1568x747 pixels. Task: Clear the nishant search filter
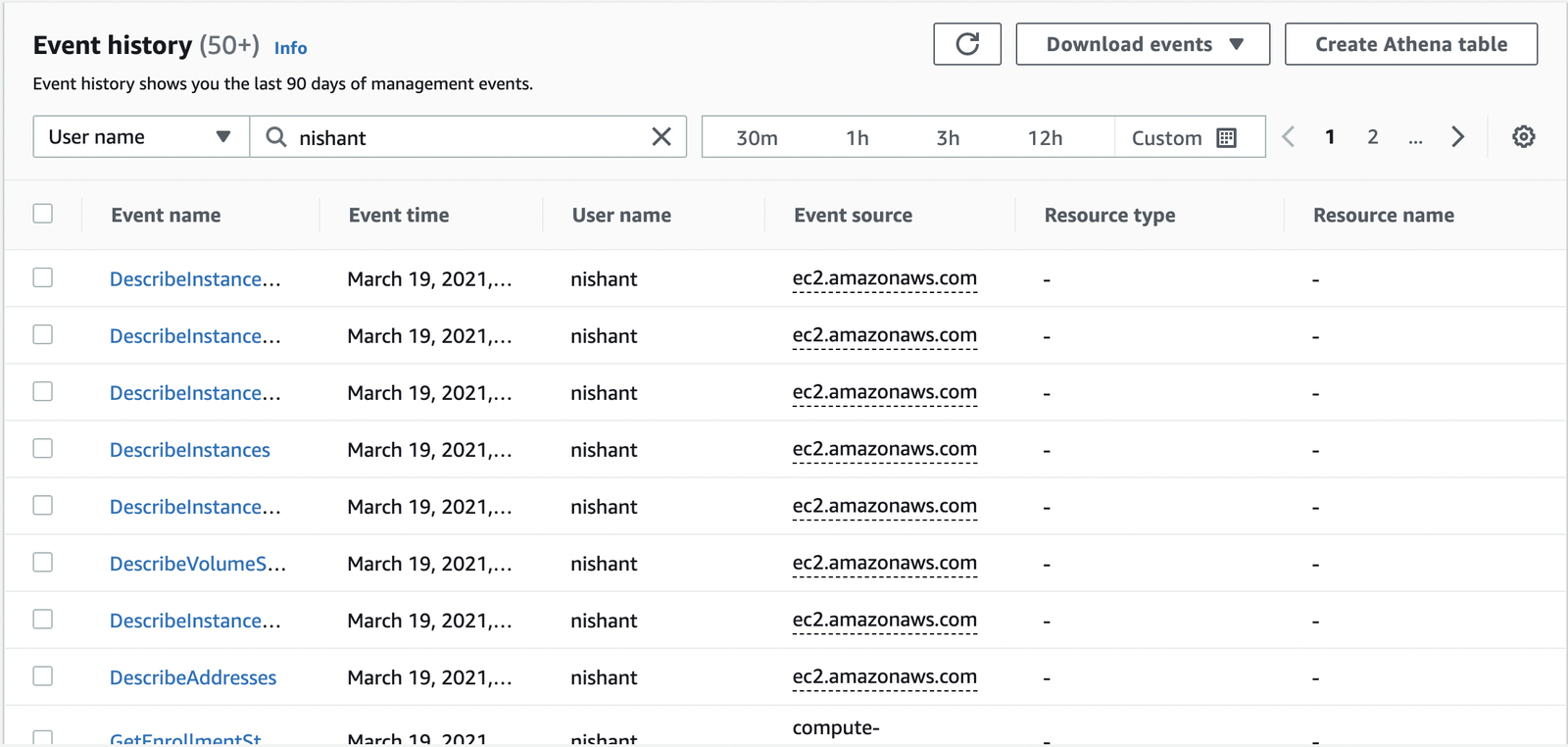tap(661, 137)
